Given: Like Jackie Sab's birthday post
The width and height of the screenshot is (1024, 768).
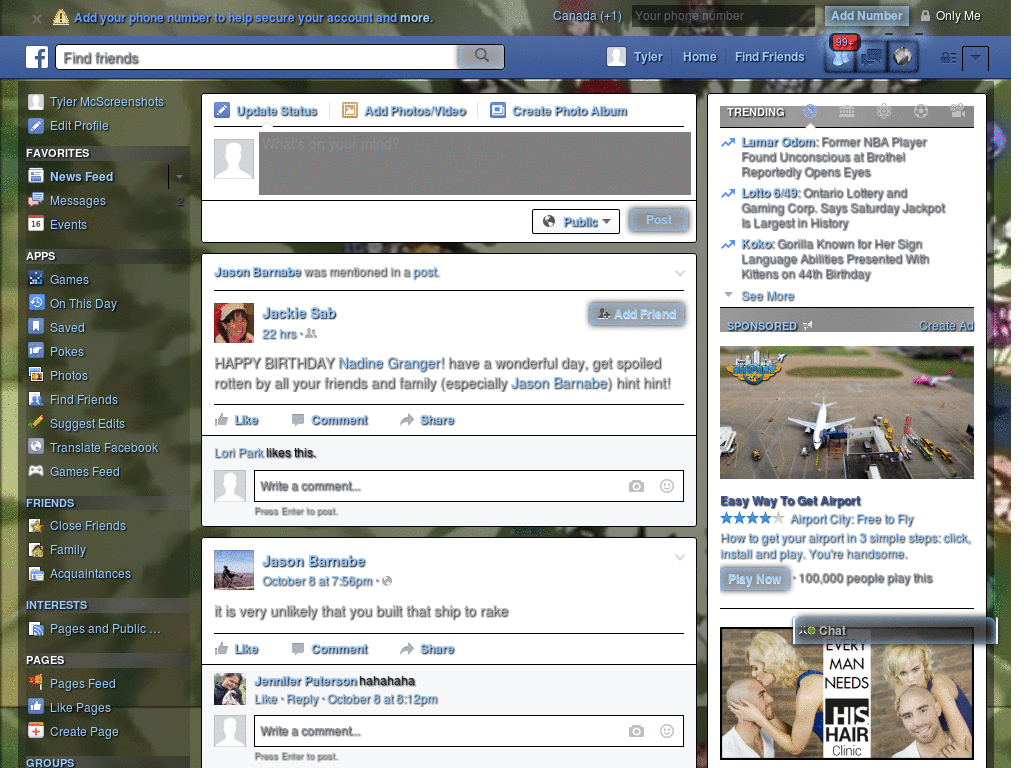Looking at the screenshot, I should (x=237, y=420).
